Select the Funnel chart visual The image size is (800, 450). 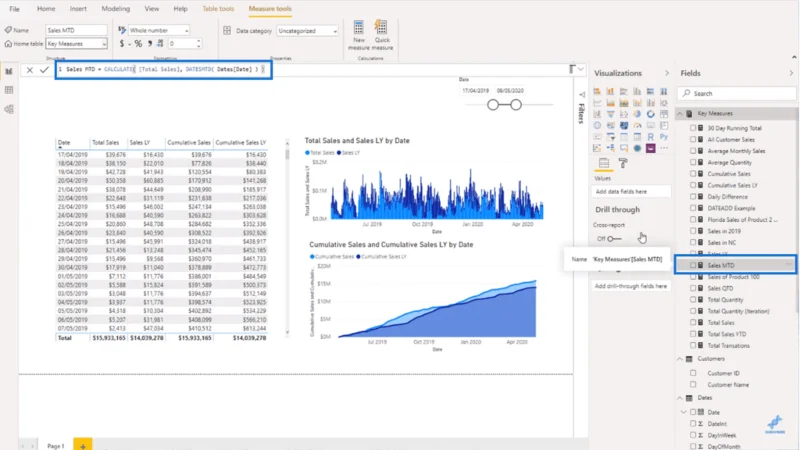610,114
